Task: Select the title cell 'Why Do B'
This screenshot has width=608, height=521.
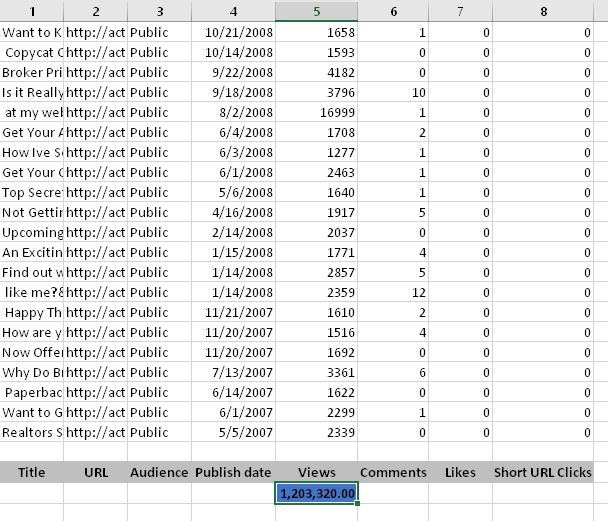Action: [32, 373]
